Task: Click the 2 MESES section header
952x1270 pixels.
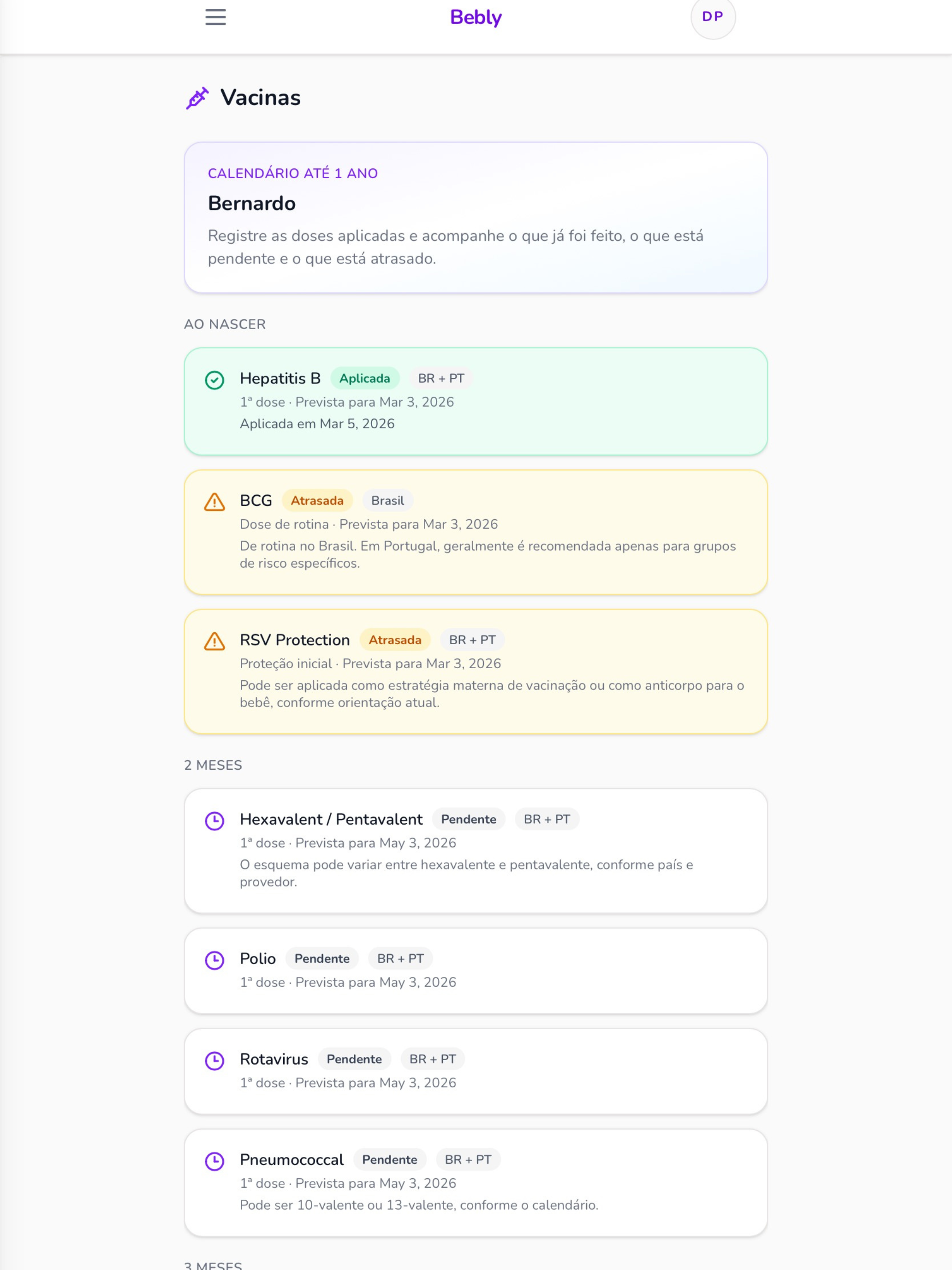Action: (x=214, y=765)
